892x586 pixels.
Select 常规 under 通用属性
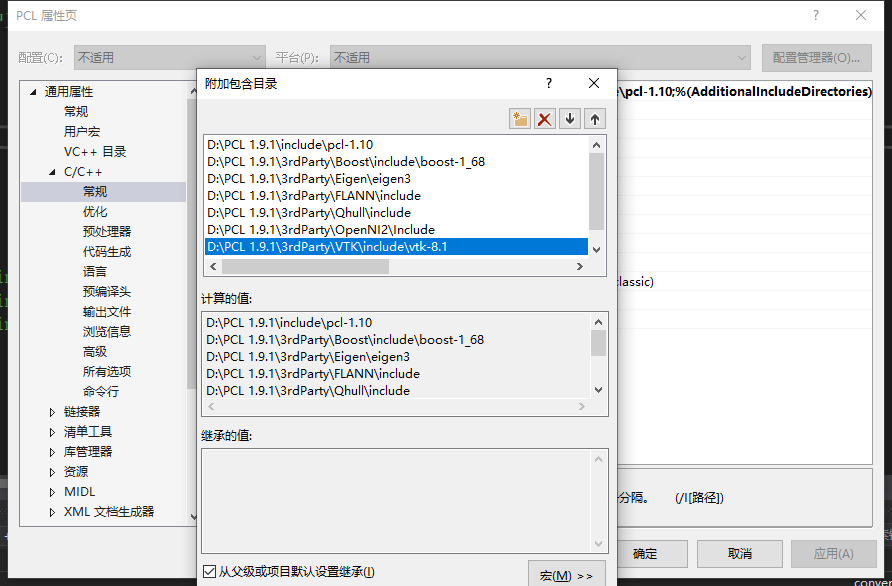[76, 112]
